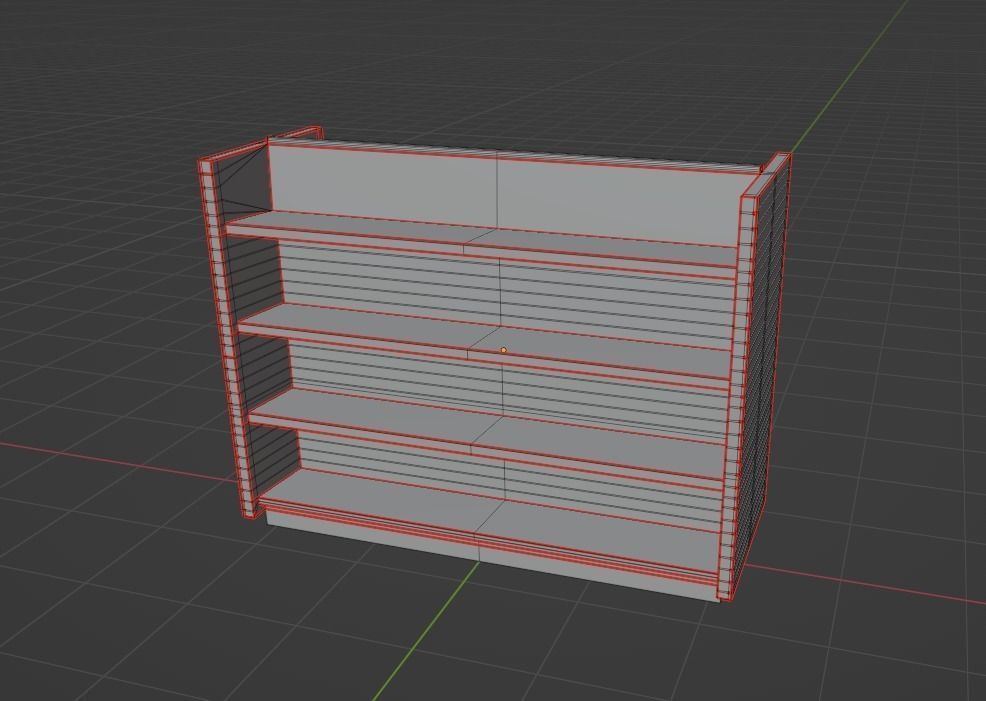Screen dimensions: 986x701
Task: Select the plain upper back panel above the shelves
Action: [503, 192]
